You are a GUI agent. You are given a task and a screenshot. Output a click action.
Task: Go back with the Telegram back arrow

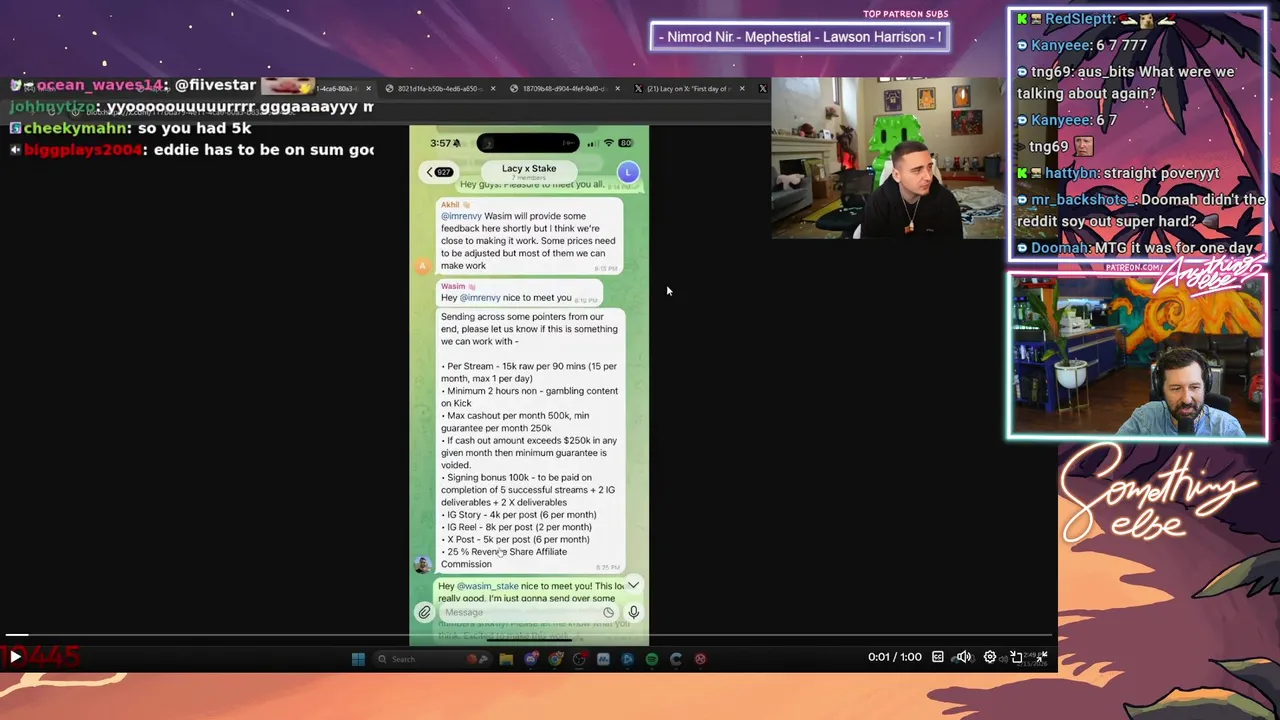[x=430, y=172]
